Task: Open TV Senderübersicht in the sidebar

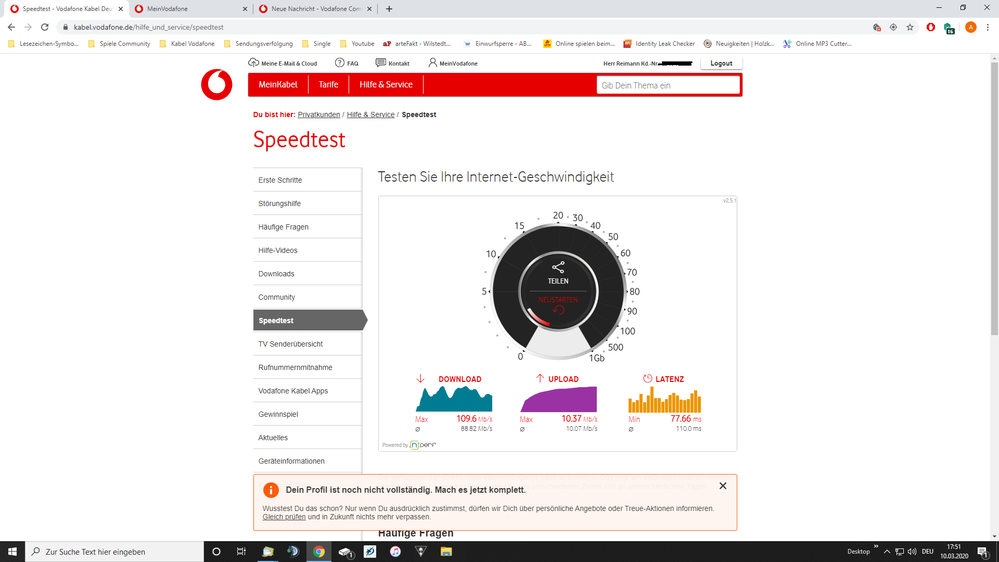Action: (307, 344)
